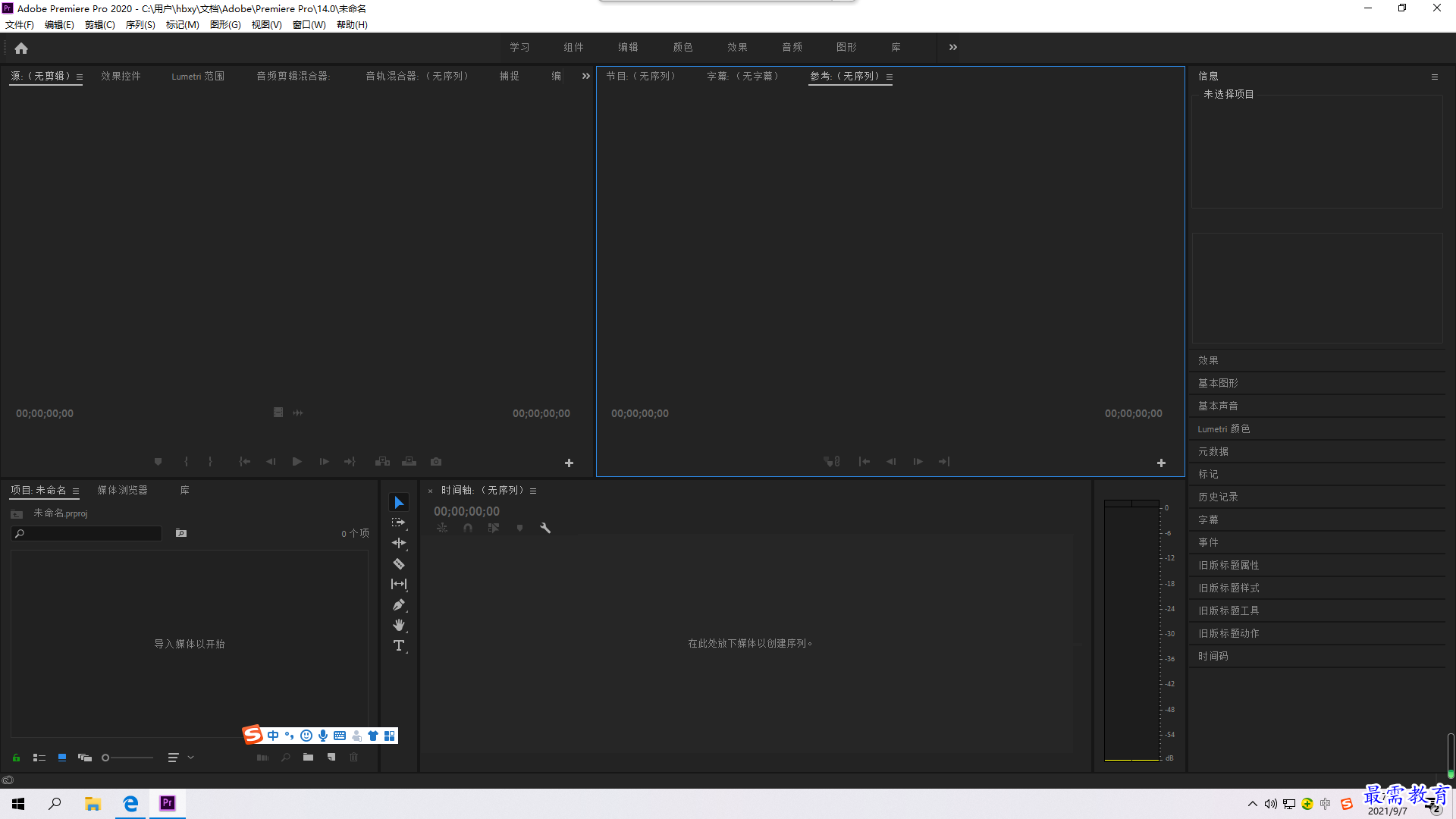Select the Selection tool arrow
Viewport: 1456px width, 819px height.
coord(399,503)
